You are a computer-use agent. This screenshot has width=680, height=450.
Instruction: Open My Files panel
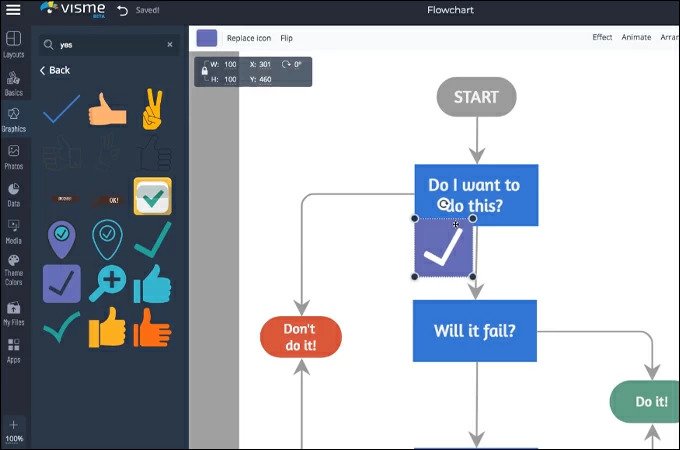click(x=14, y=311)
